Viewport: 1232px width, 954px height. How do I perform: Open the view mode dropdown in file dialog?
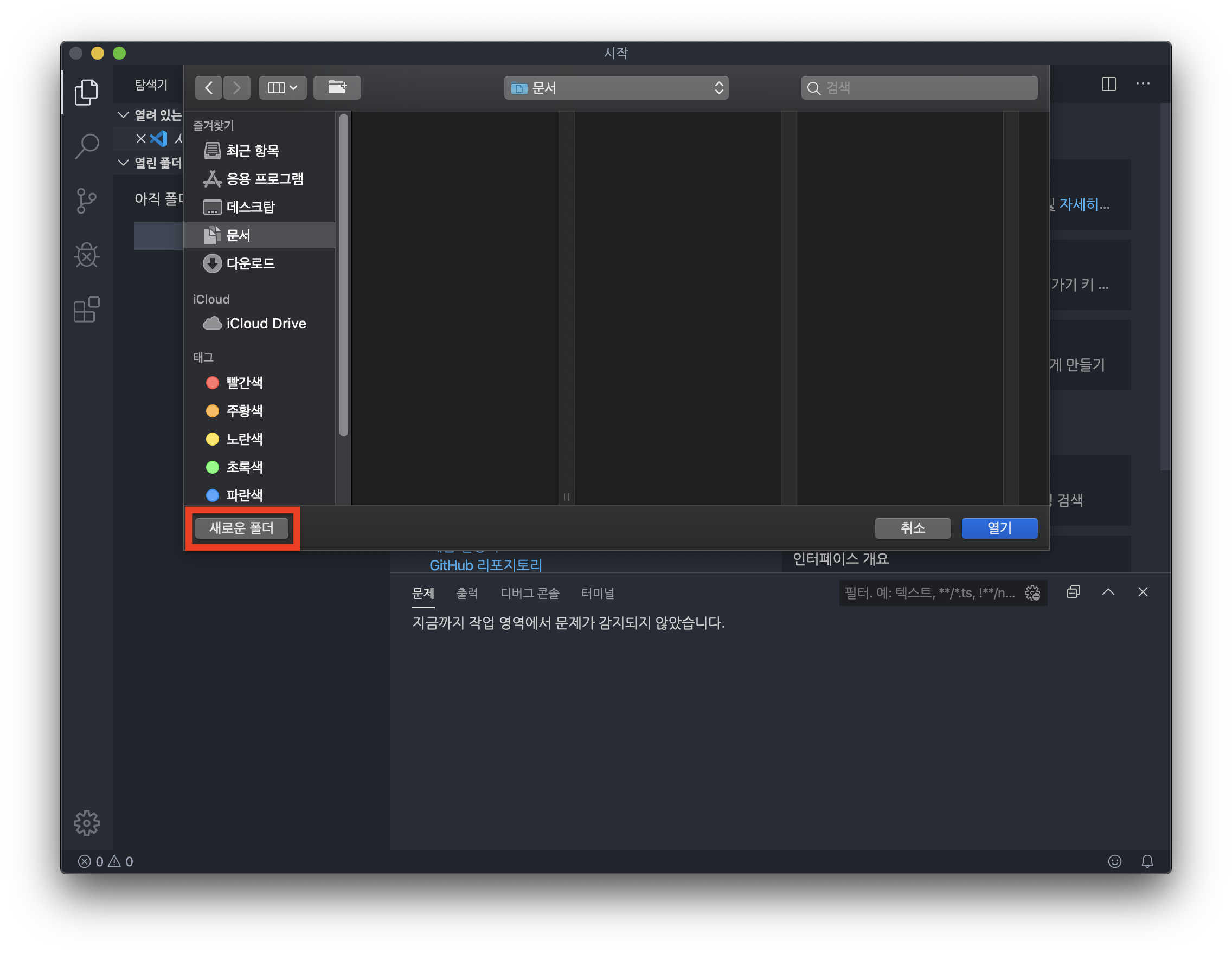[283, 87]
